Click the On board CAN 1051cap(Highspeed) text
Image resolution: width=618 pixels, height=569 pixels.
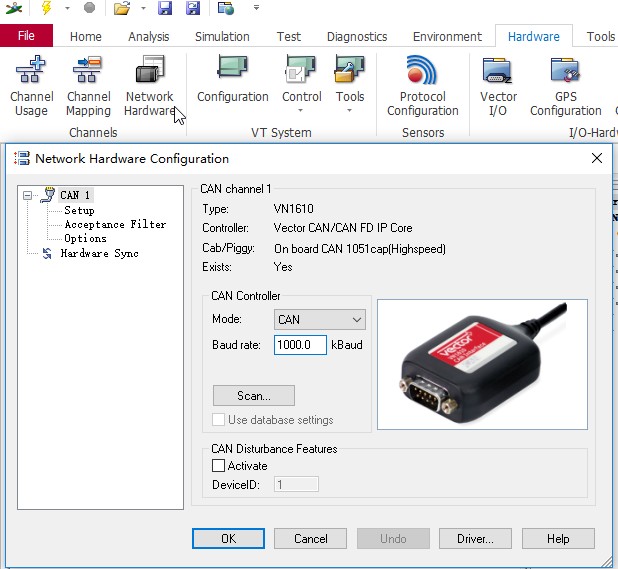click(x=360, y=249)
